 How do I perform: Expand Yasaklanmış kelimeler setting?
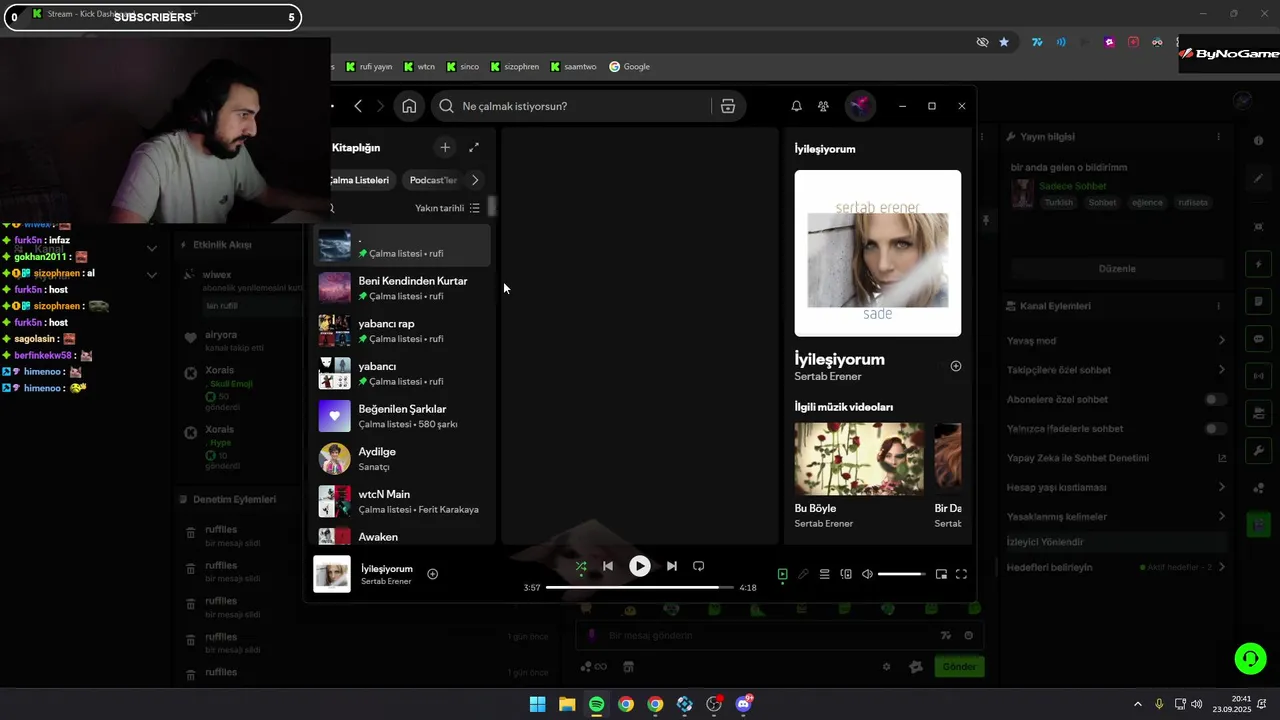click(x=1116, y=517)
